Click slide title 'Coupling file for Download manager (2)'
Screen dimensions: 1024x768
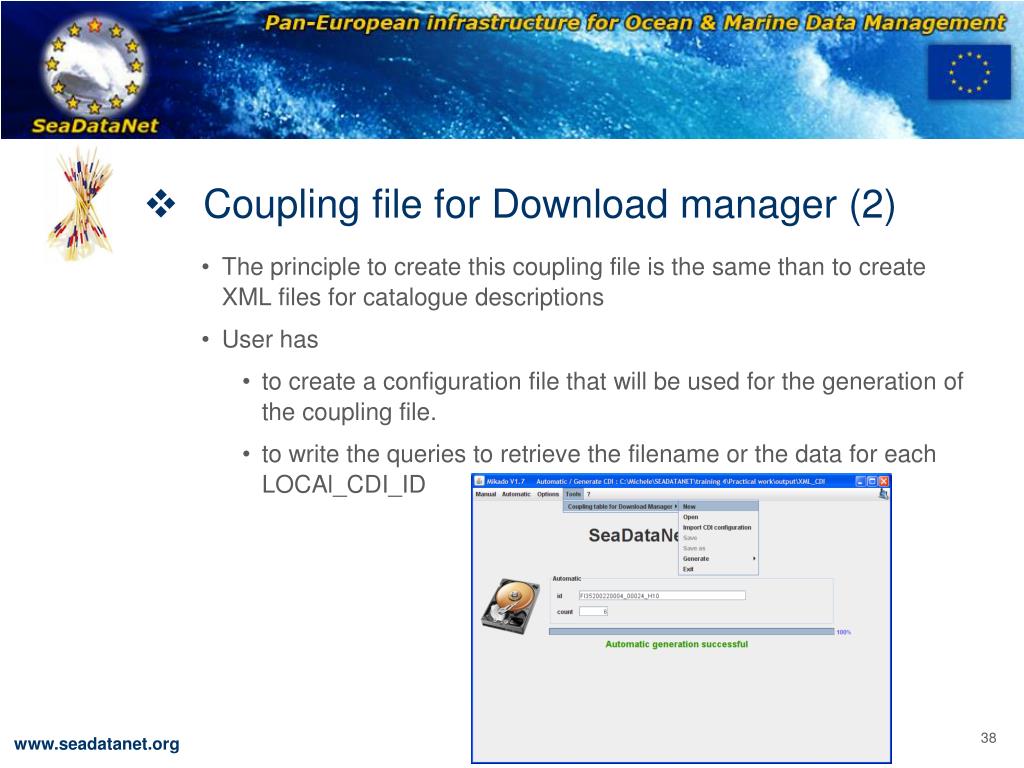549,205
